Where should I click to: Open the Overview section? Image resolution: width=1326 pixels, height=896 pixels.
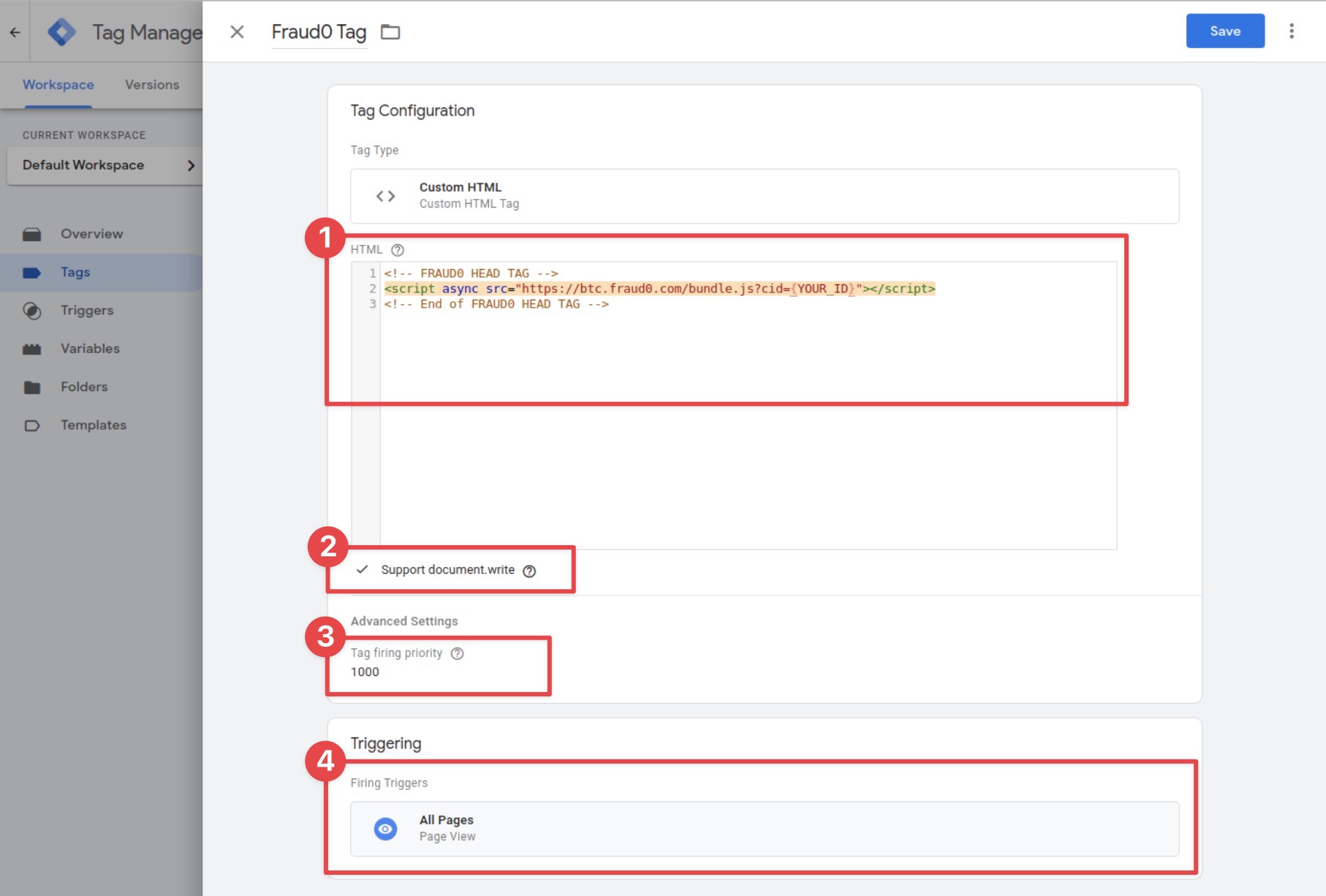91,234
